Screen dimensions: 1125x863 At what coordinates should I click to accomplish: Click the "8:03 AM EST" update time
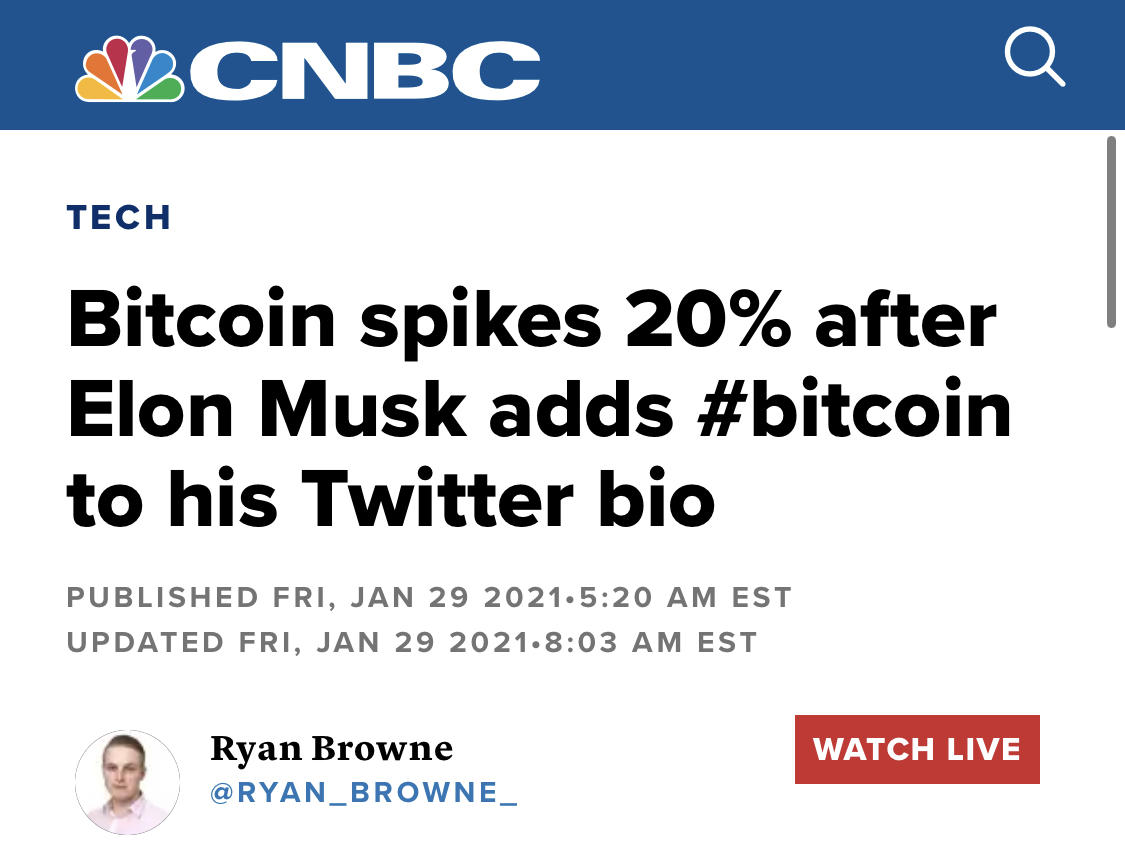[651, 642]
